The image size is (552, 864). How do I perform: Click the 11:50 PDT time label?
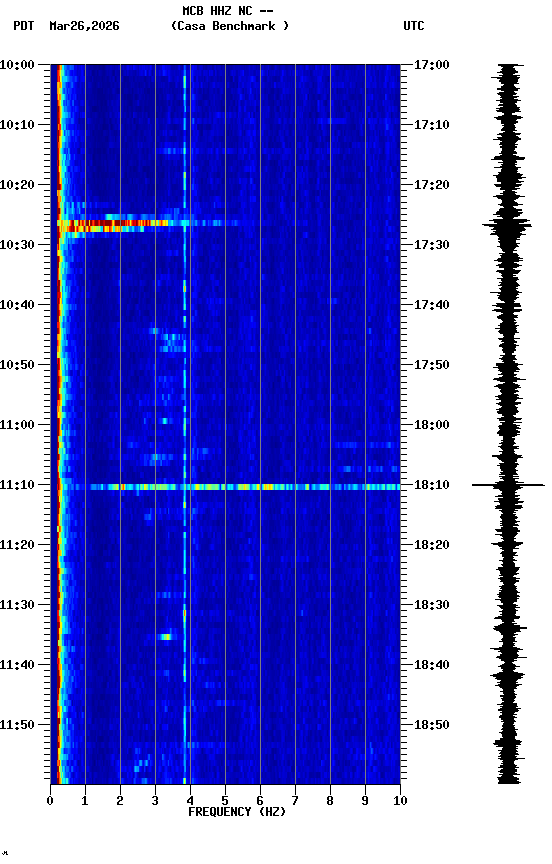click(x=17, y=725)
